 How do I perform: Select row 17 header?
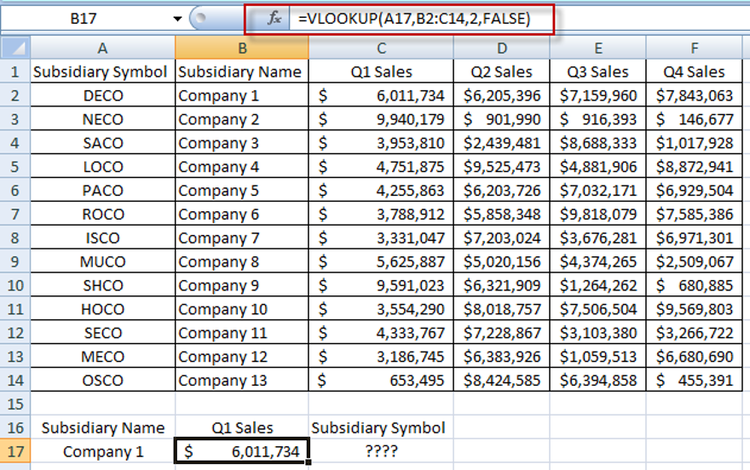point(16,451)
